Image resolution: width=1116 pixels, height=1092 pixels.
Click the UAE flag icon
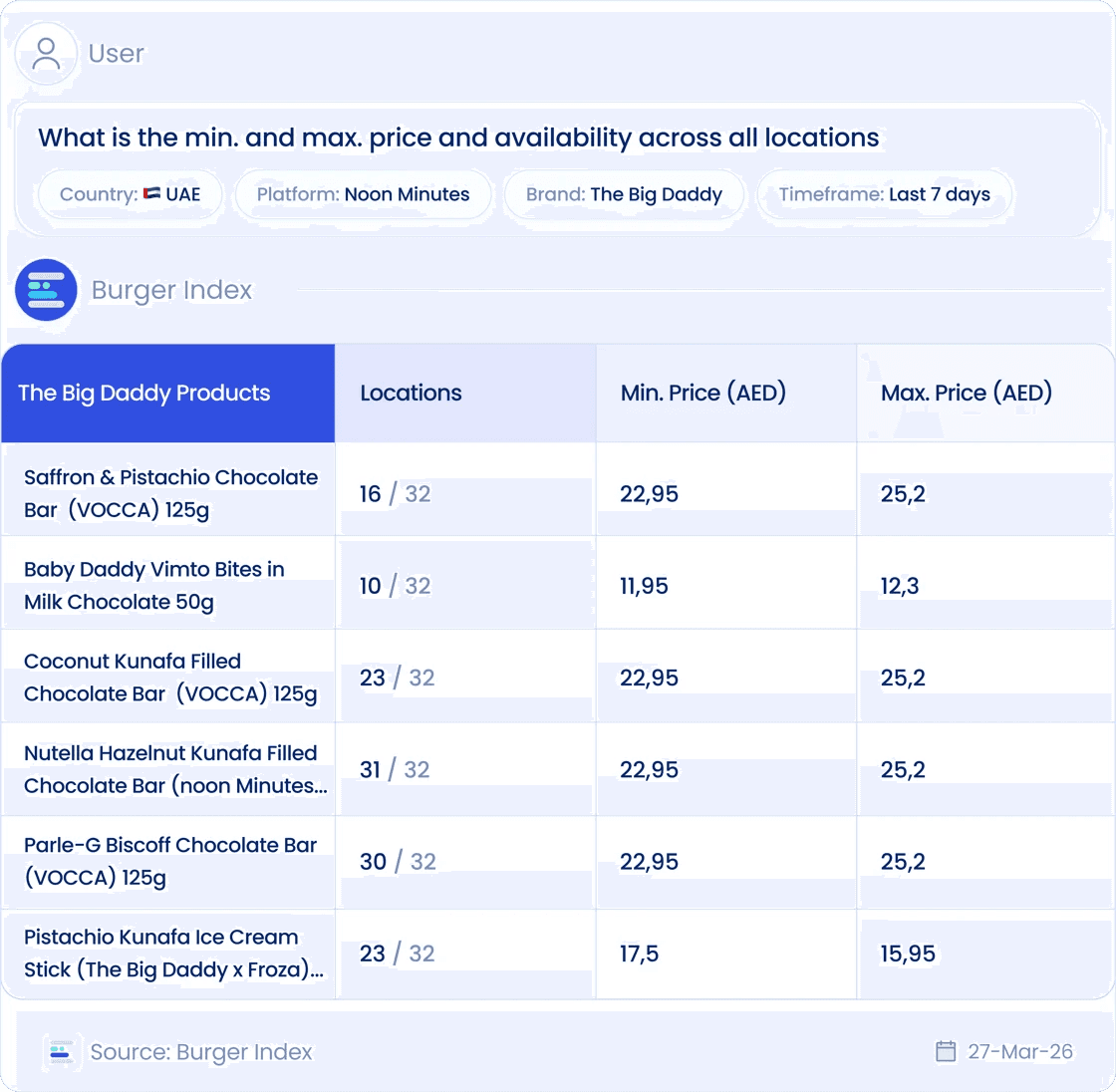tap(151, 193)
